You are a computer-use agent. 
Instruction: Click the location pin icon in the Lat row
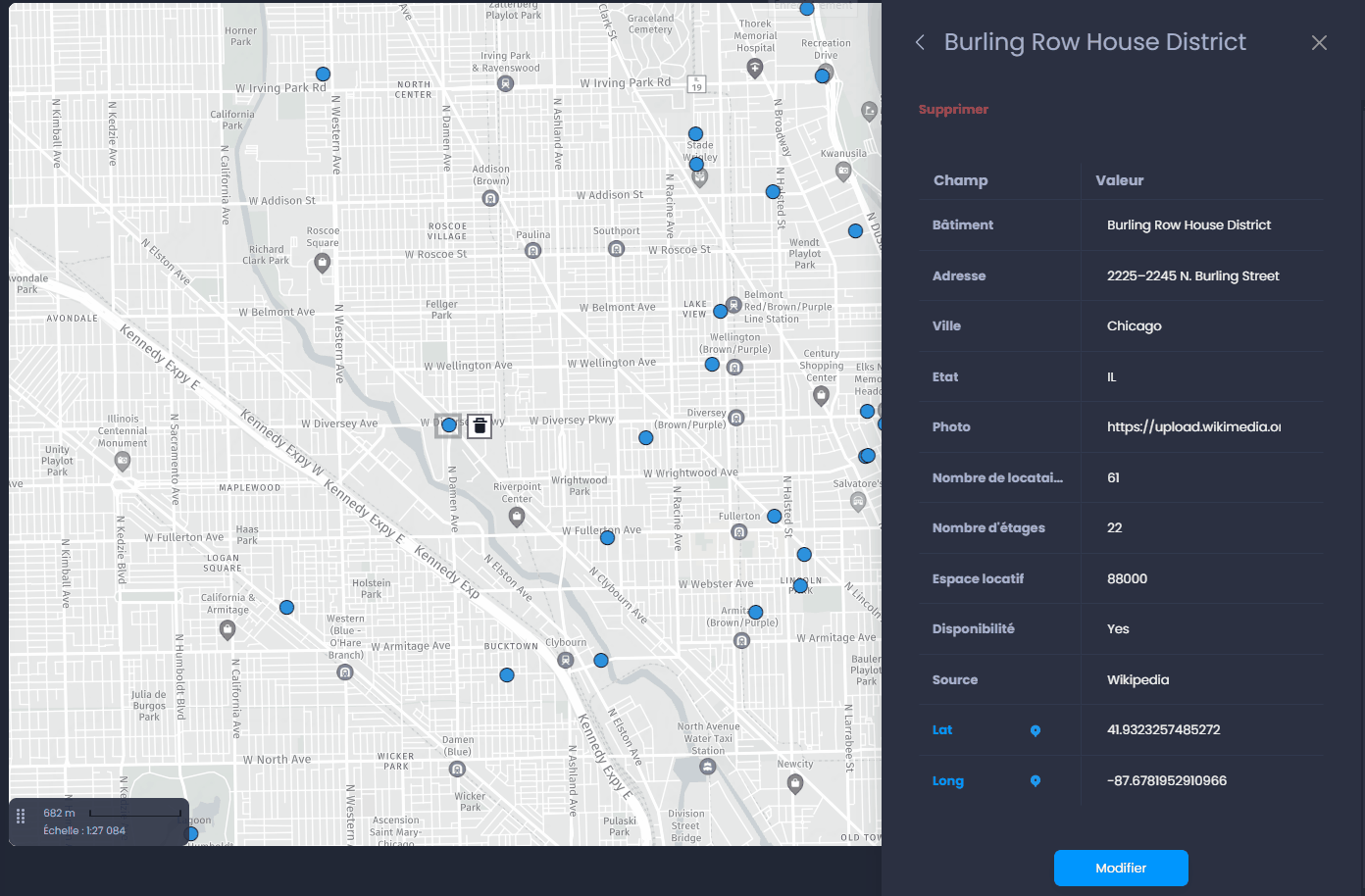(1036, 730)
